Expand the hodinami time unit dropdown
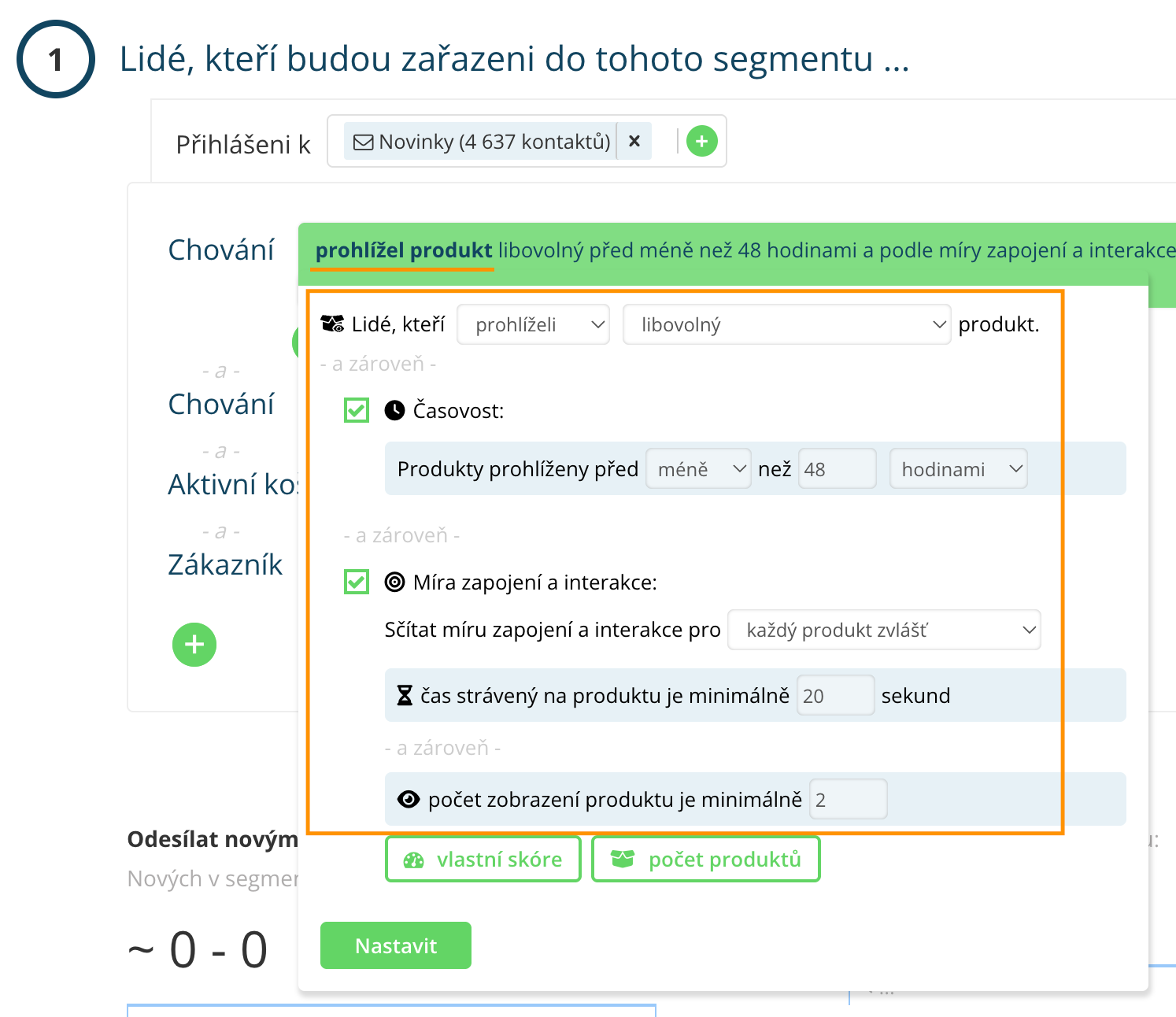Screen dimensions: 1176x1017 point(958,469)
